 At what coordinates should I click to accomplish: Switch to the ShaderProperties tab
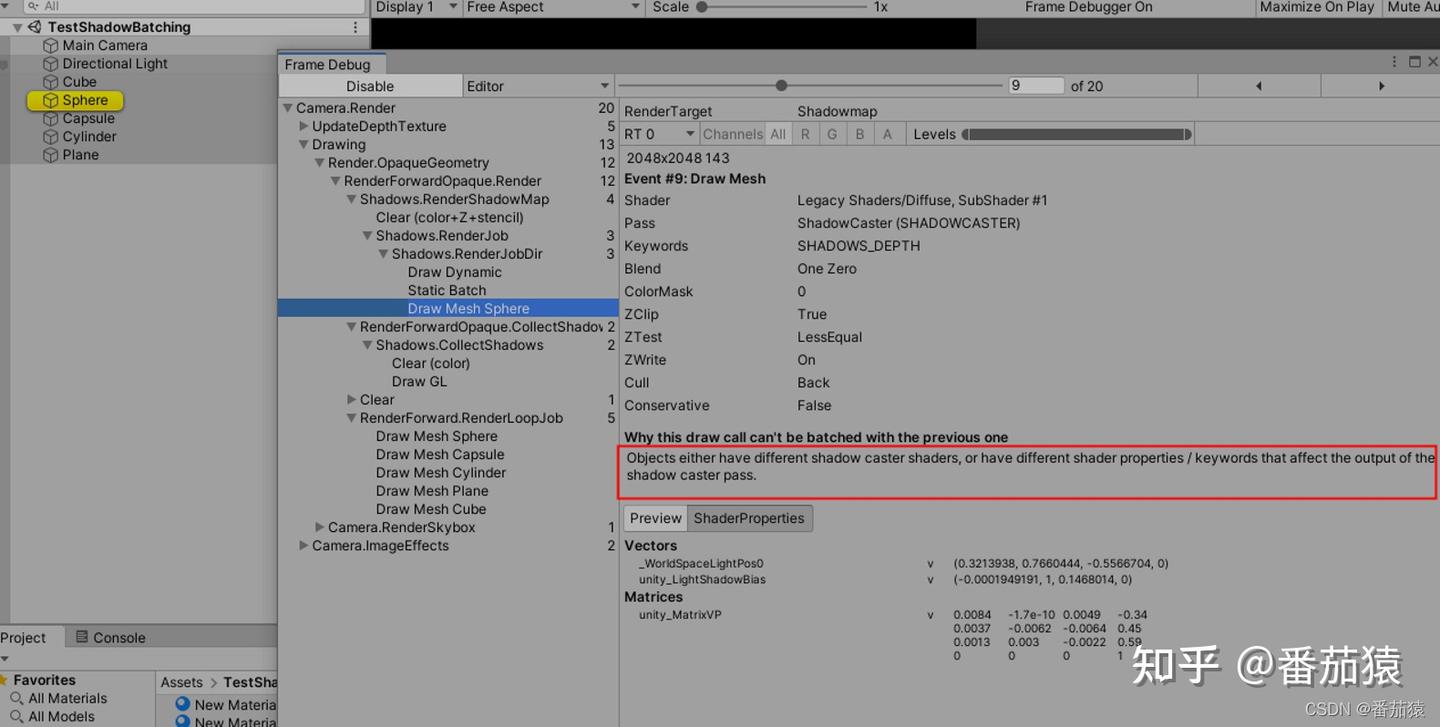click(749, 518)
